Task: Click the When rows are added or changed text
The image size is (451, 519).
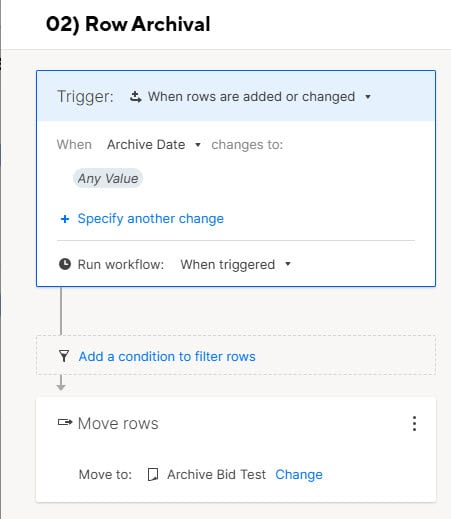Action: click(252, 97)
